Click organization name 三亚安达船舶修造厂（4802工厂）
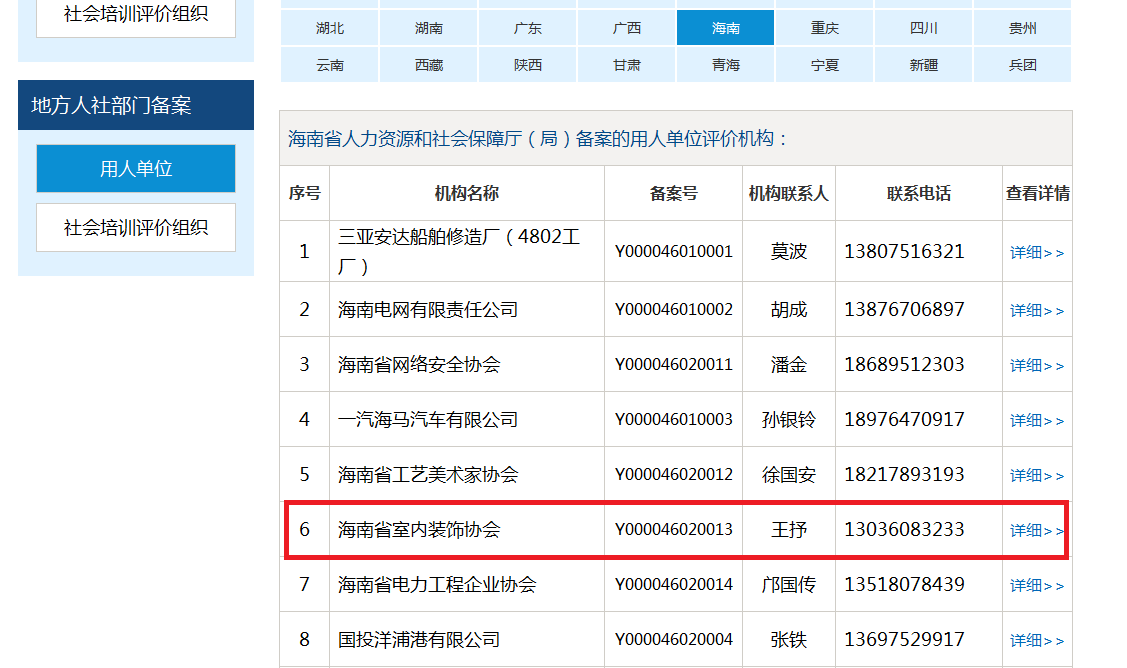1127x668 pixels. [x=459, y=251]
